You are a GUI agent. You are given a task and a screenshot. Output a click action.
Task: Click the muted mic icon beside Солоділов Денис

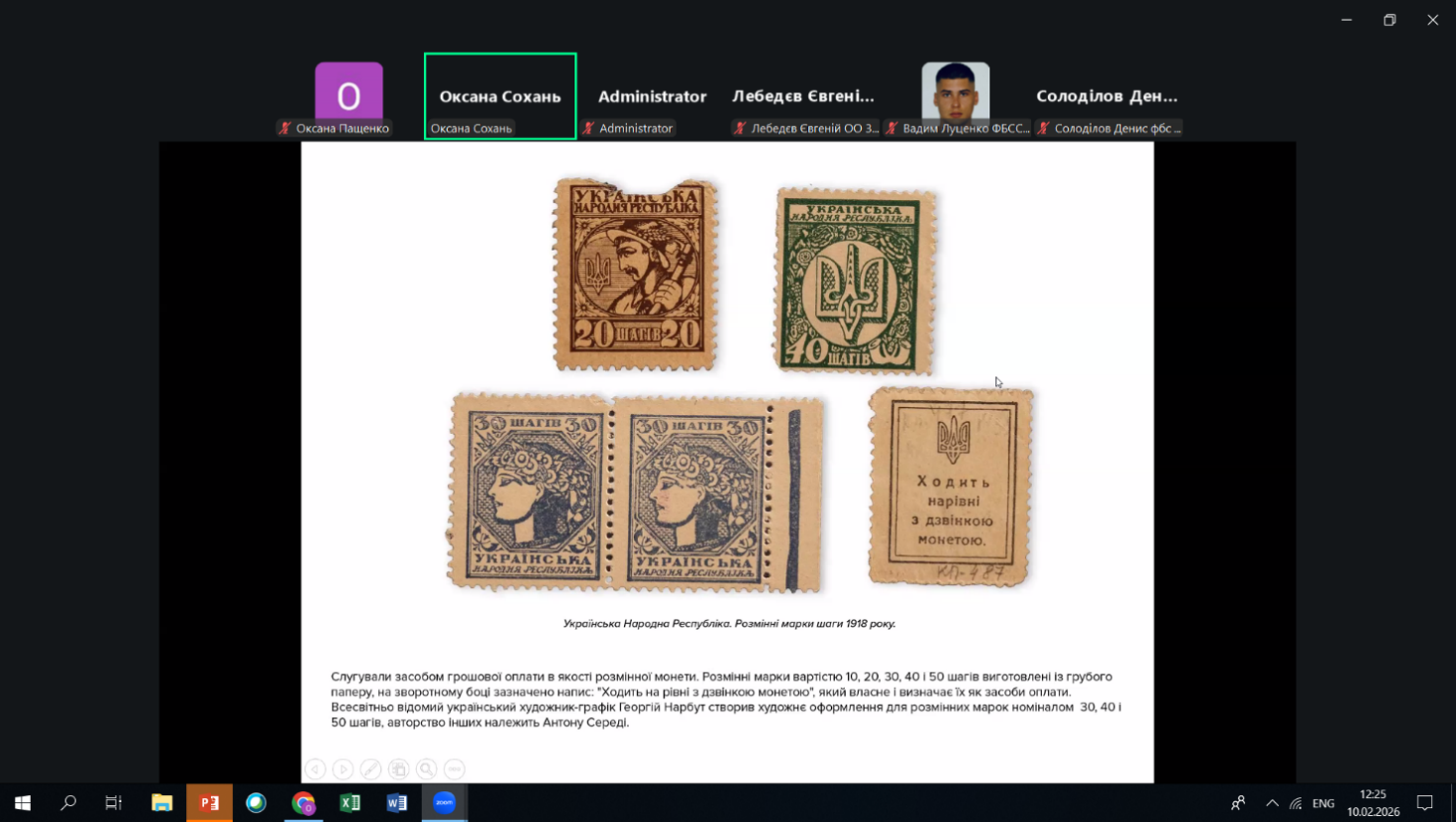(1043, 128)
